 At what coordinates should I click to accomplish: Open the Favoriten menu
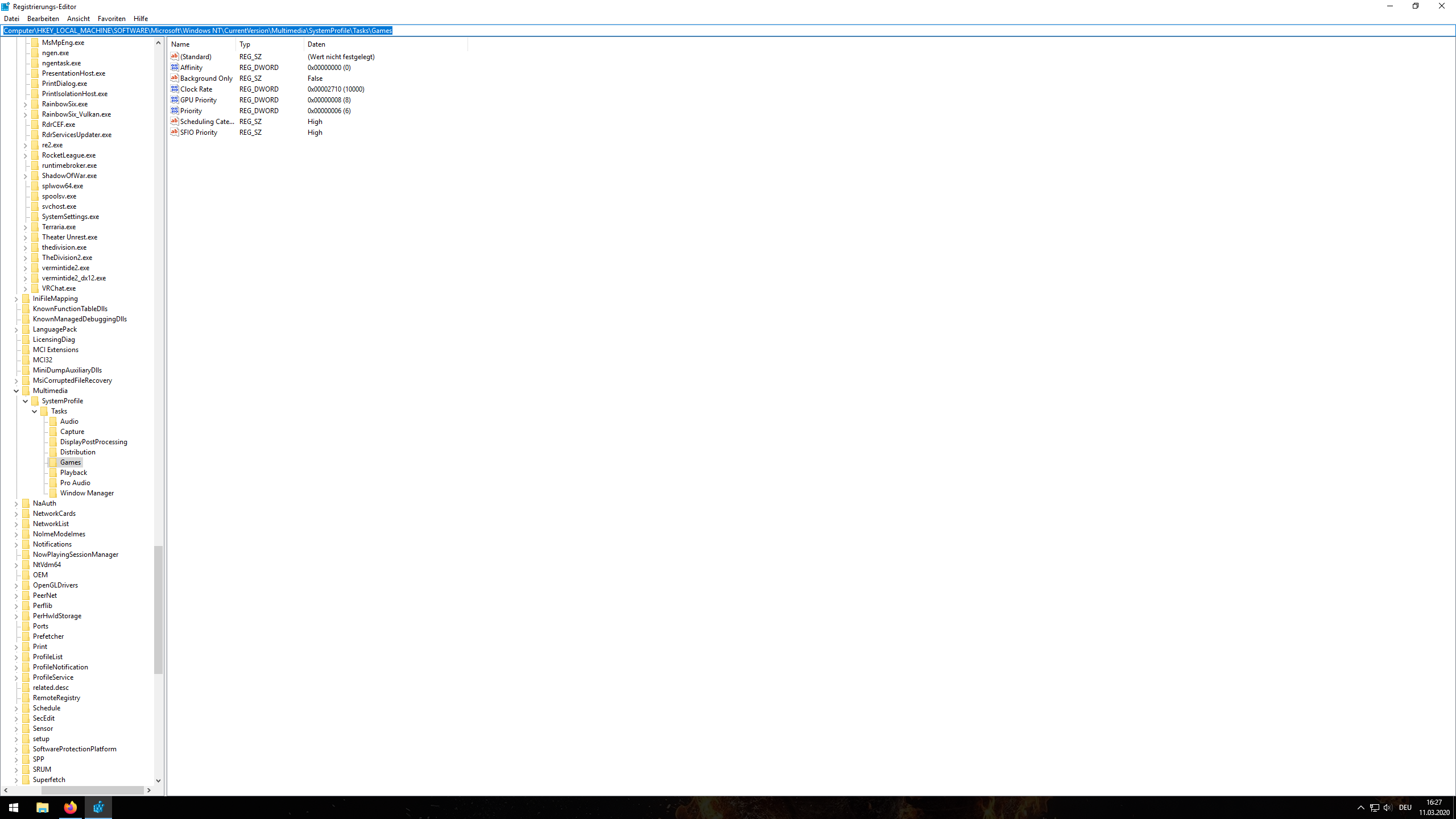tap(111, 18)
